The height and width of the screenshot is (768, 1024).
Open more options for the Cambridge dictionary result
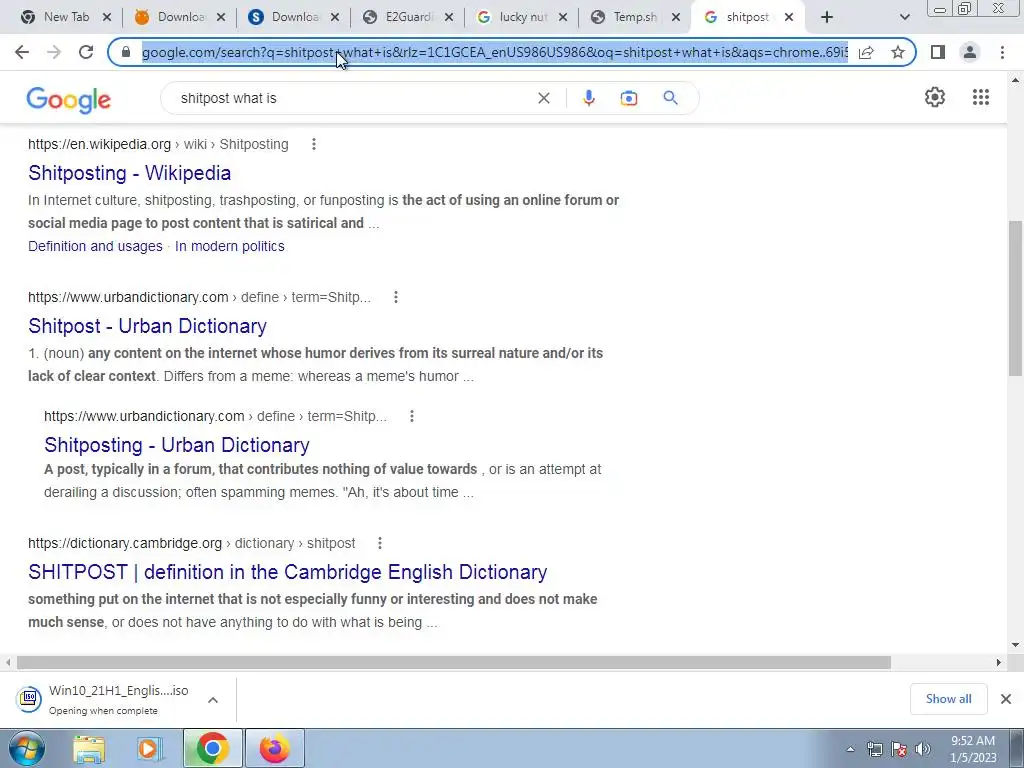point(379,543)
